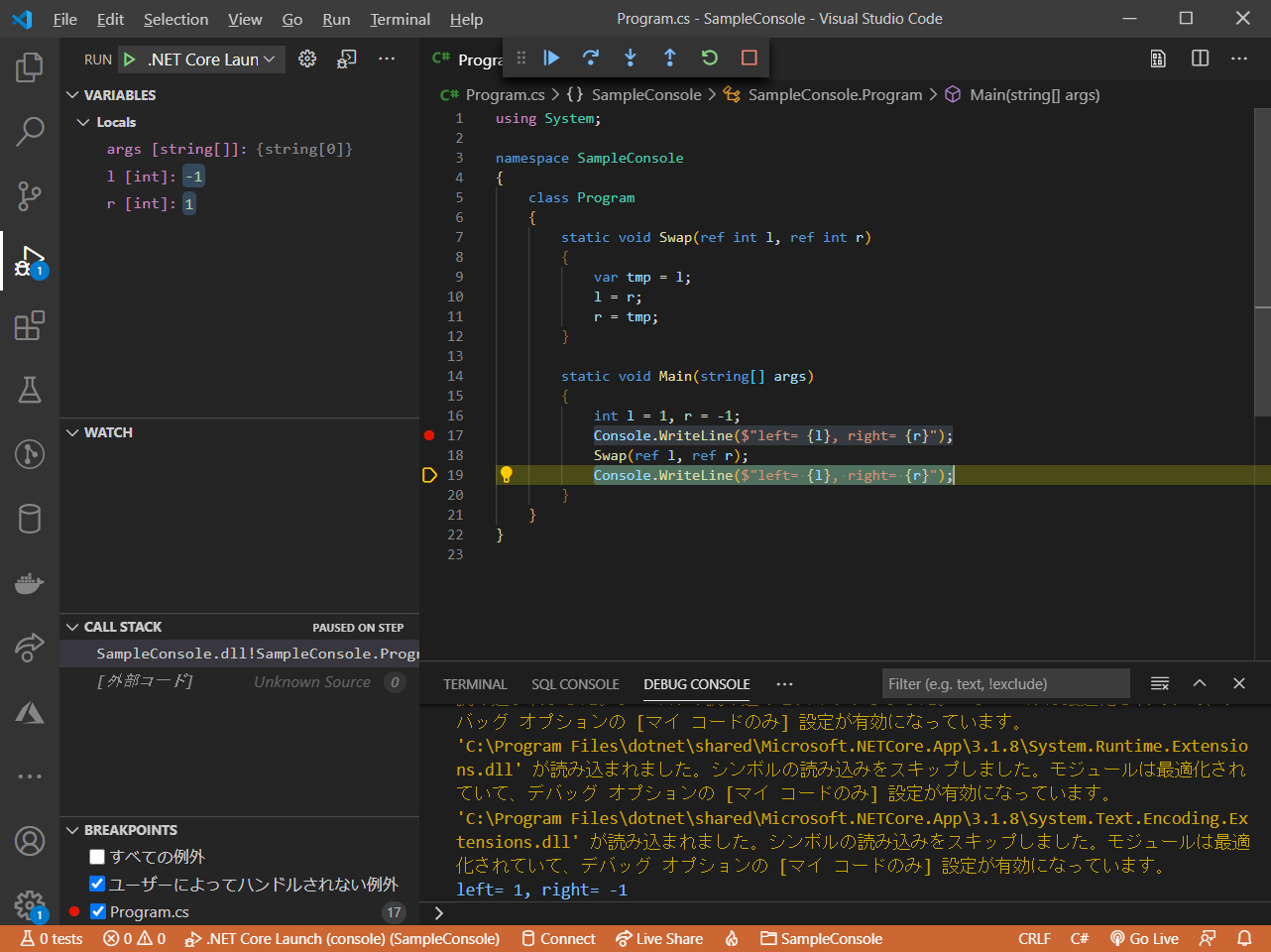Open the Selection menu
The image size is (1271, 952).
[175, 19]
